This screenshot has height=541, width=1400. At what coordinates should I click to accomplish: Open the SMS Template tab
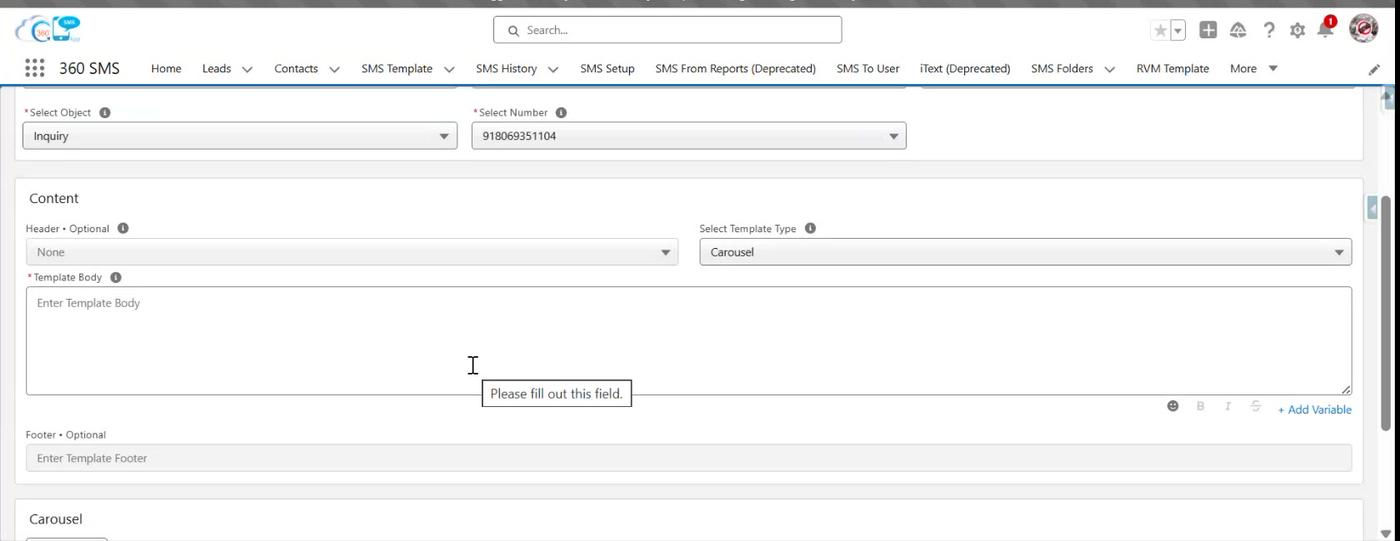tap(397, 69)
